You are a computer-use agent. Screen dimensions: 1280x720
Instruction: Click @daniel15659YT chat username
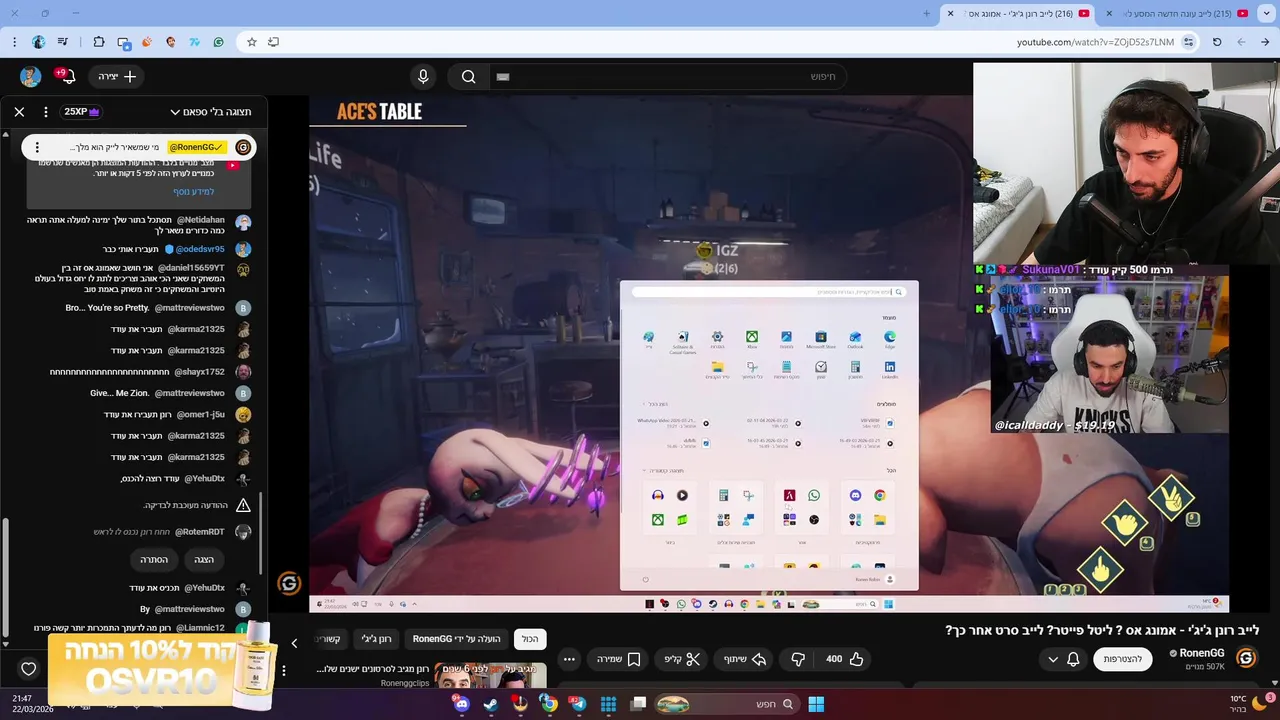click(x=192, y=268)
